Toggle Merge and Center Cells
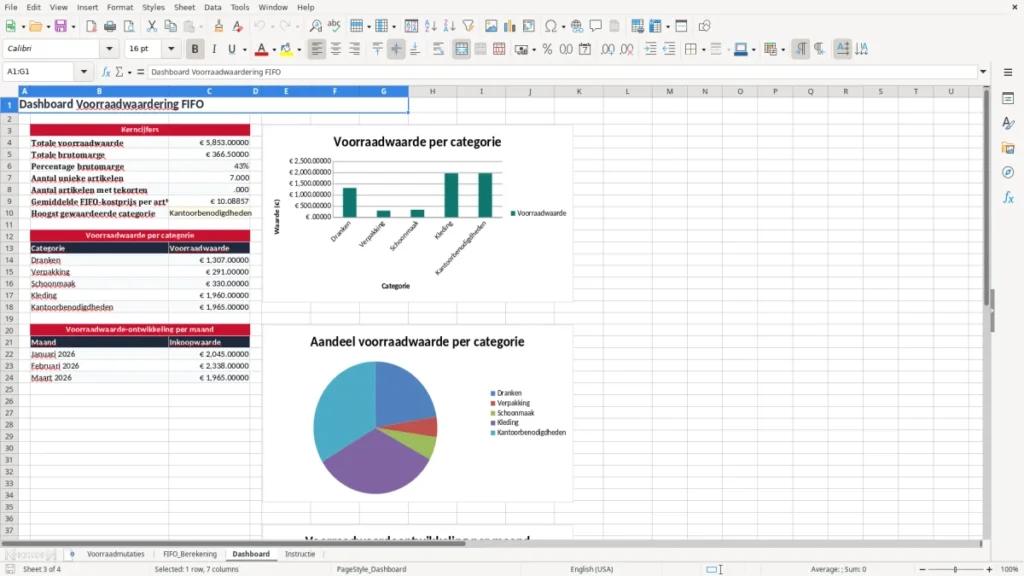 pyautogui.click(x=461, y=49)
